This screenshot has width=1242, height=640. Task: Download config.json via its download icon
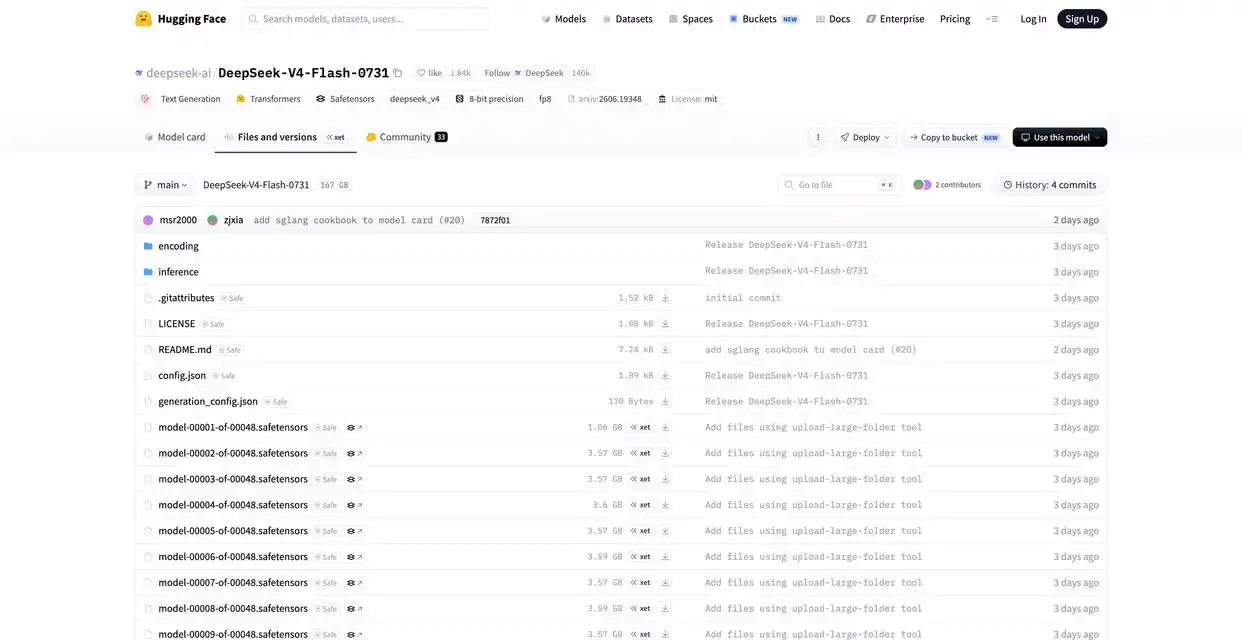tap(665, 376)
